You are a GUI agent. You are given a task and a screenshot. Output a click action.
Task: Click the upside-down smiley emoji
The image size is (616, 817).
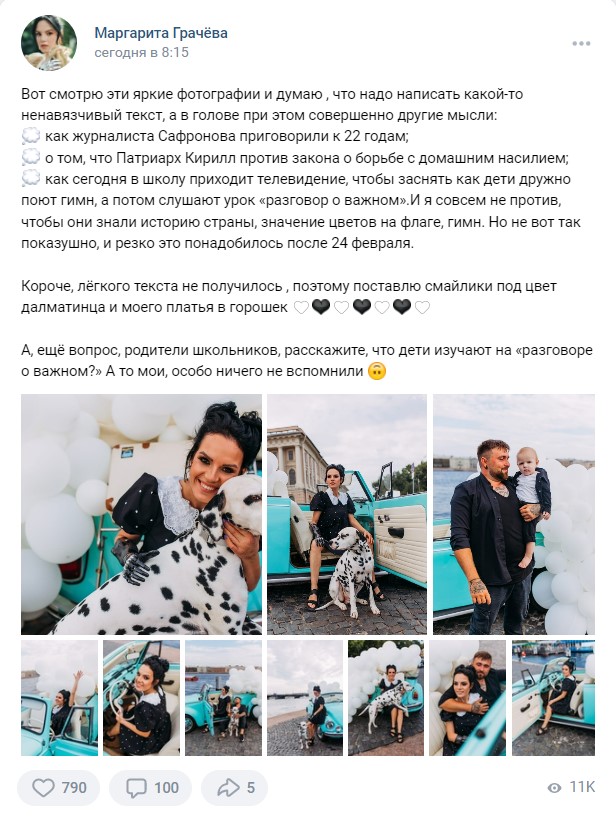377,372
